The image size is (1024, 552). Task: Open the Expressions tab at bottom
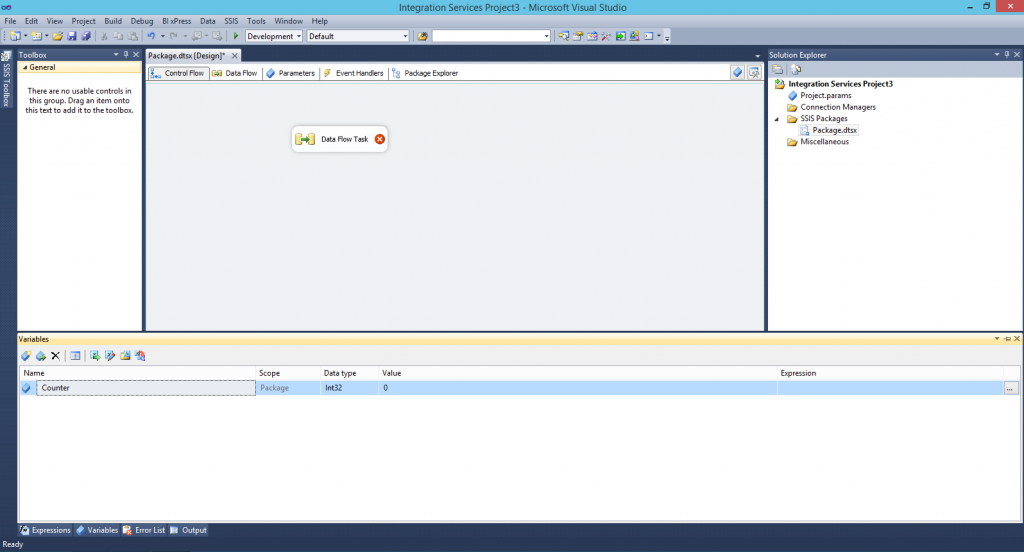click(x=45, y=530)
